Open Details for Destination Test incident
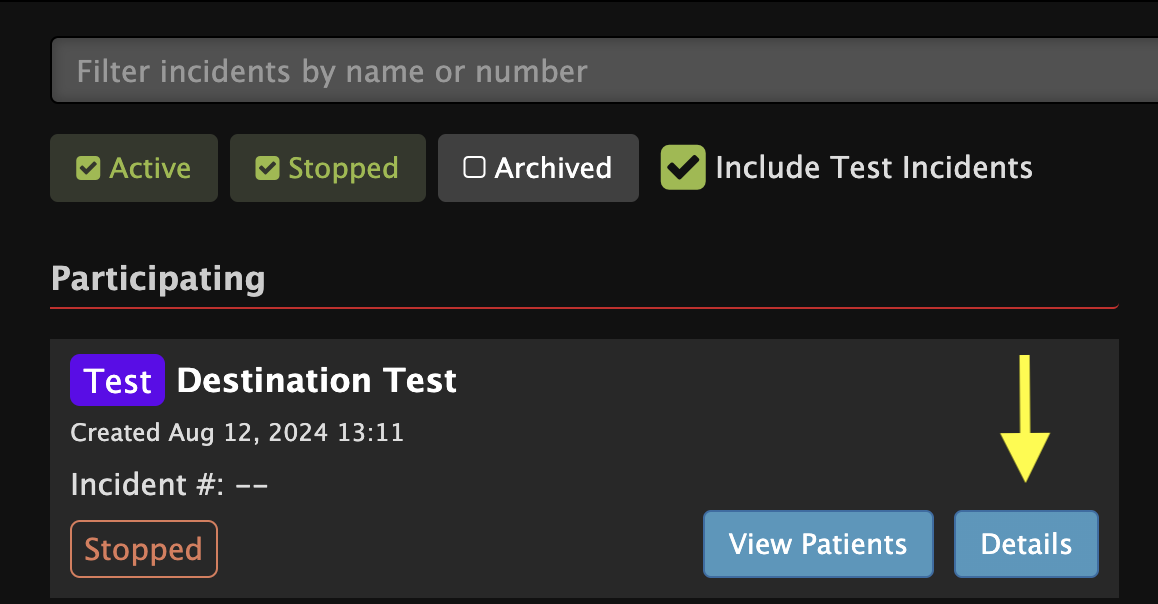The image size is (1158, 604). tap(1027, 544)
